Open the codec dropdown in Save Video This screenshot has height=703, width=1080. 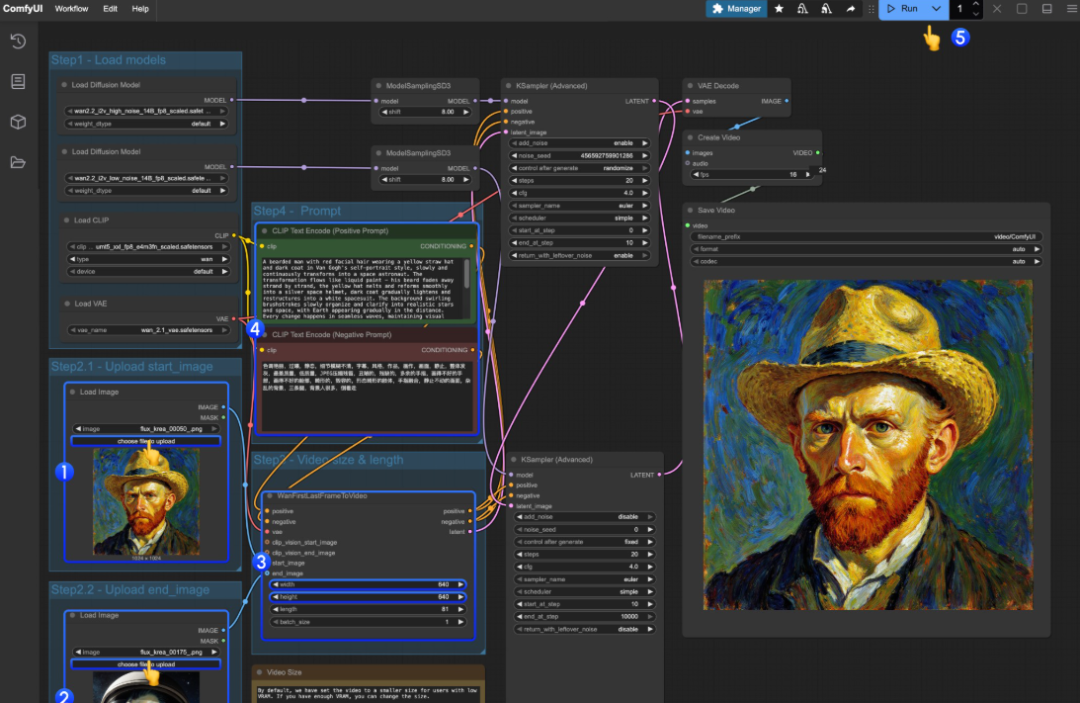pyautogui.click(x=866, y=262)
